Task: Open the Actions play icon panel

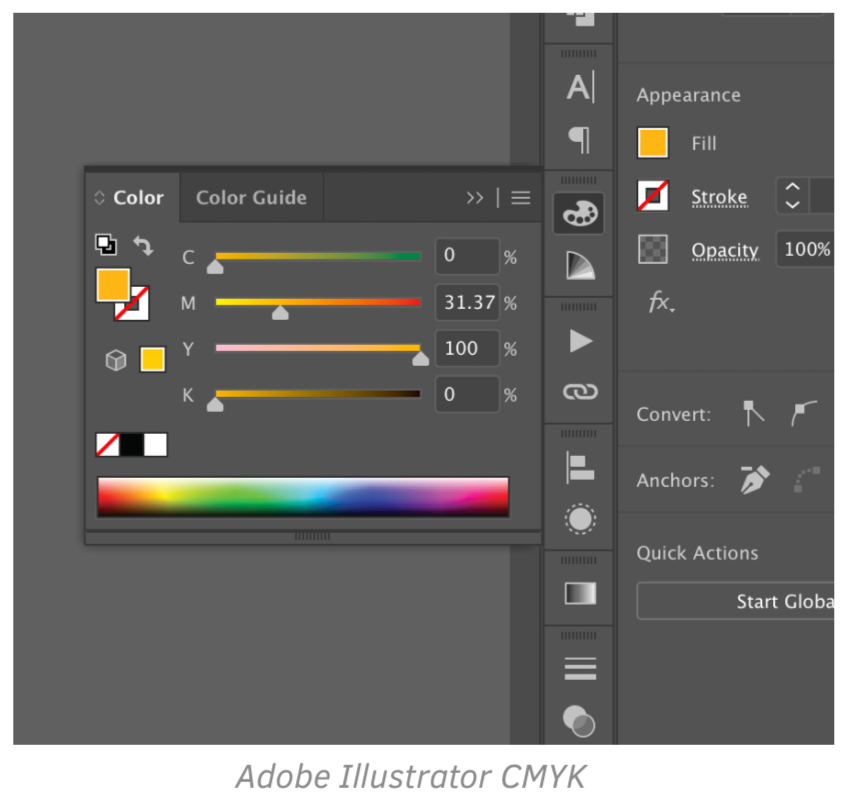Action: (580, 341)
